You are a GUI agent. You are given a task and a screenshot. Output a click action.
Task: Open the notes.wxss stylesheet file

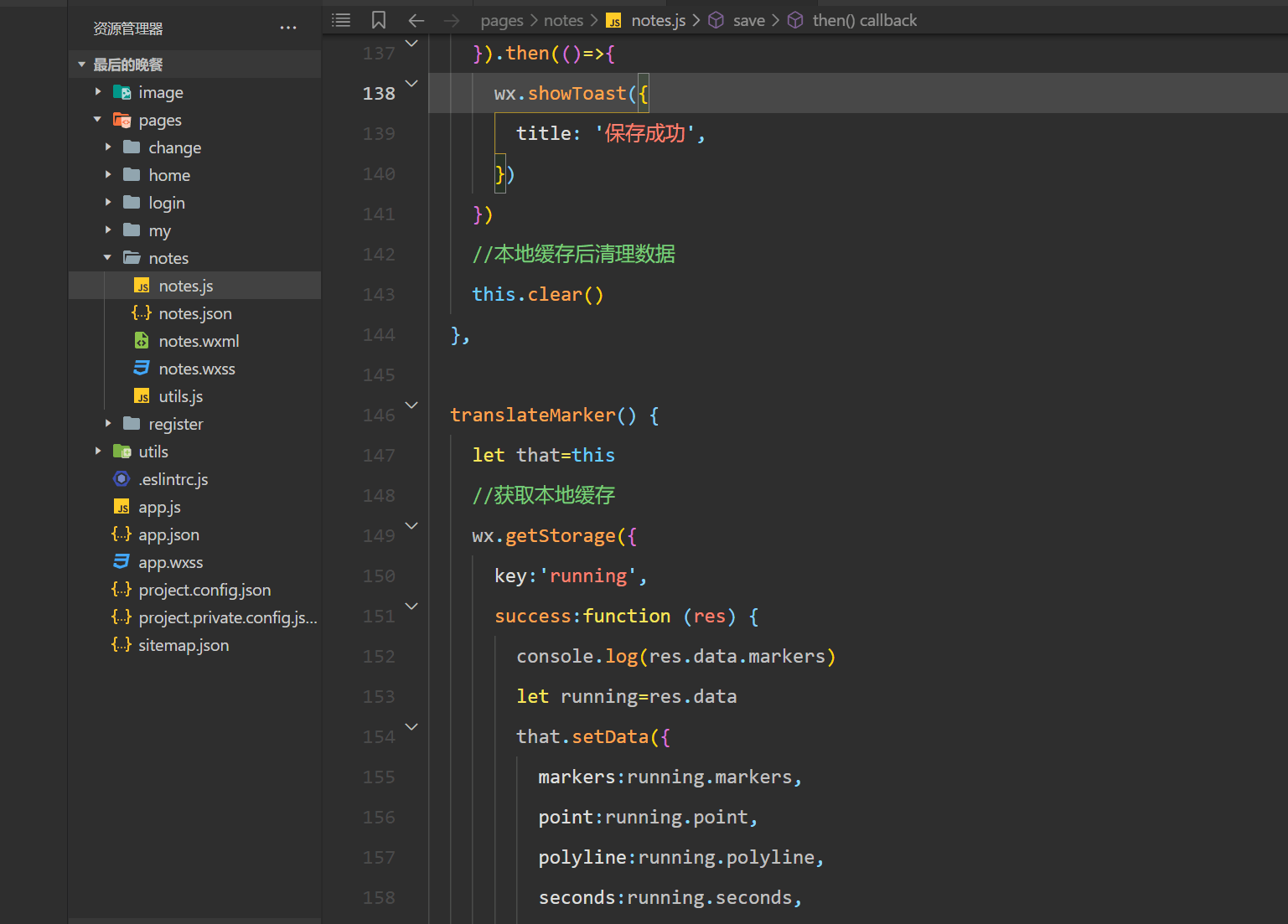point(197,369)
